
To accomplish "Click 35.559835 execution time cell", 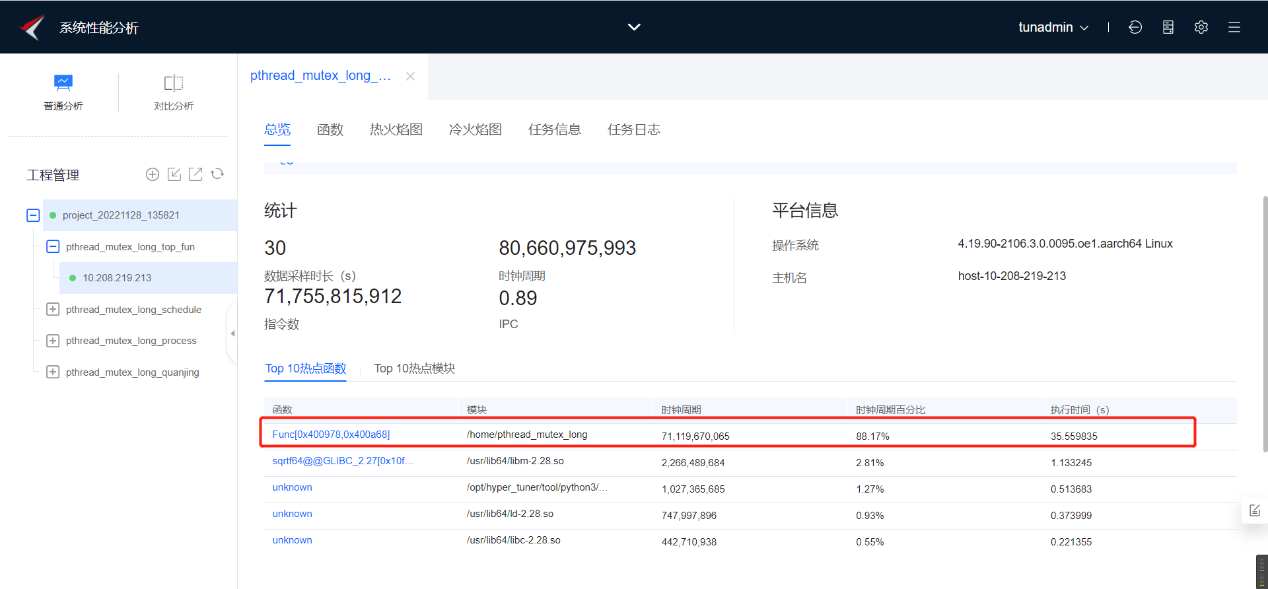I will pos(1073,436).
